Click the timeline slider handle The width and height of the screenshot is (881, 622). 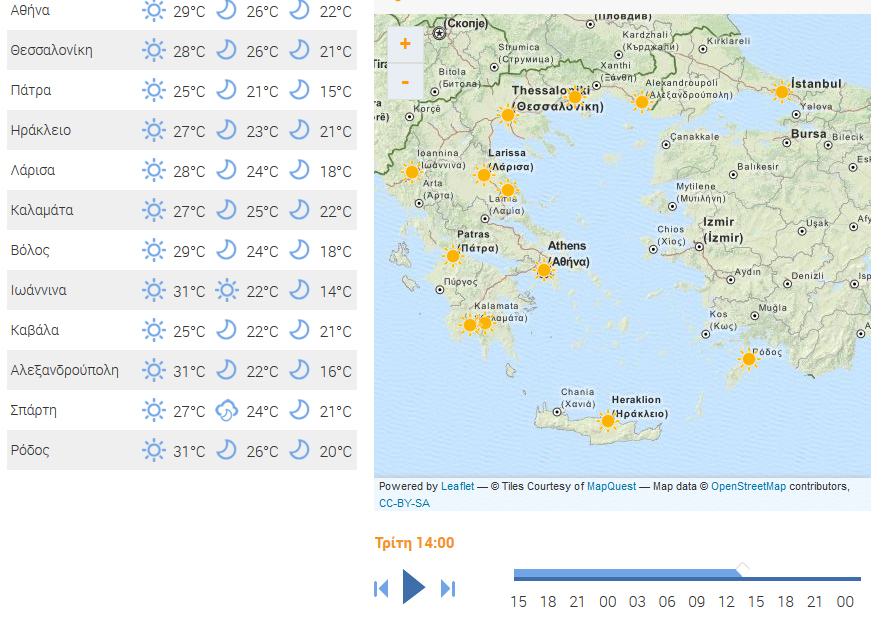pyautogui.click(x=742, y=569)
